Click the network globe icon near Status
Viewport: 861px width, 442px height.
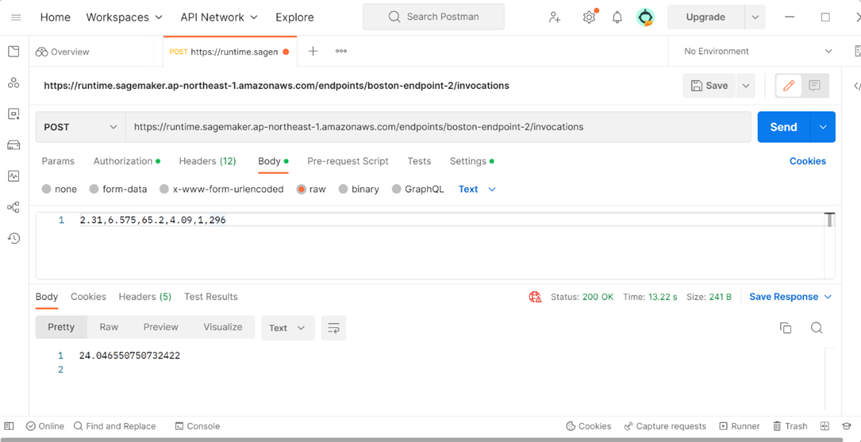535,297
